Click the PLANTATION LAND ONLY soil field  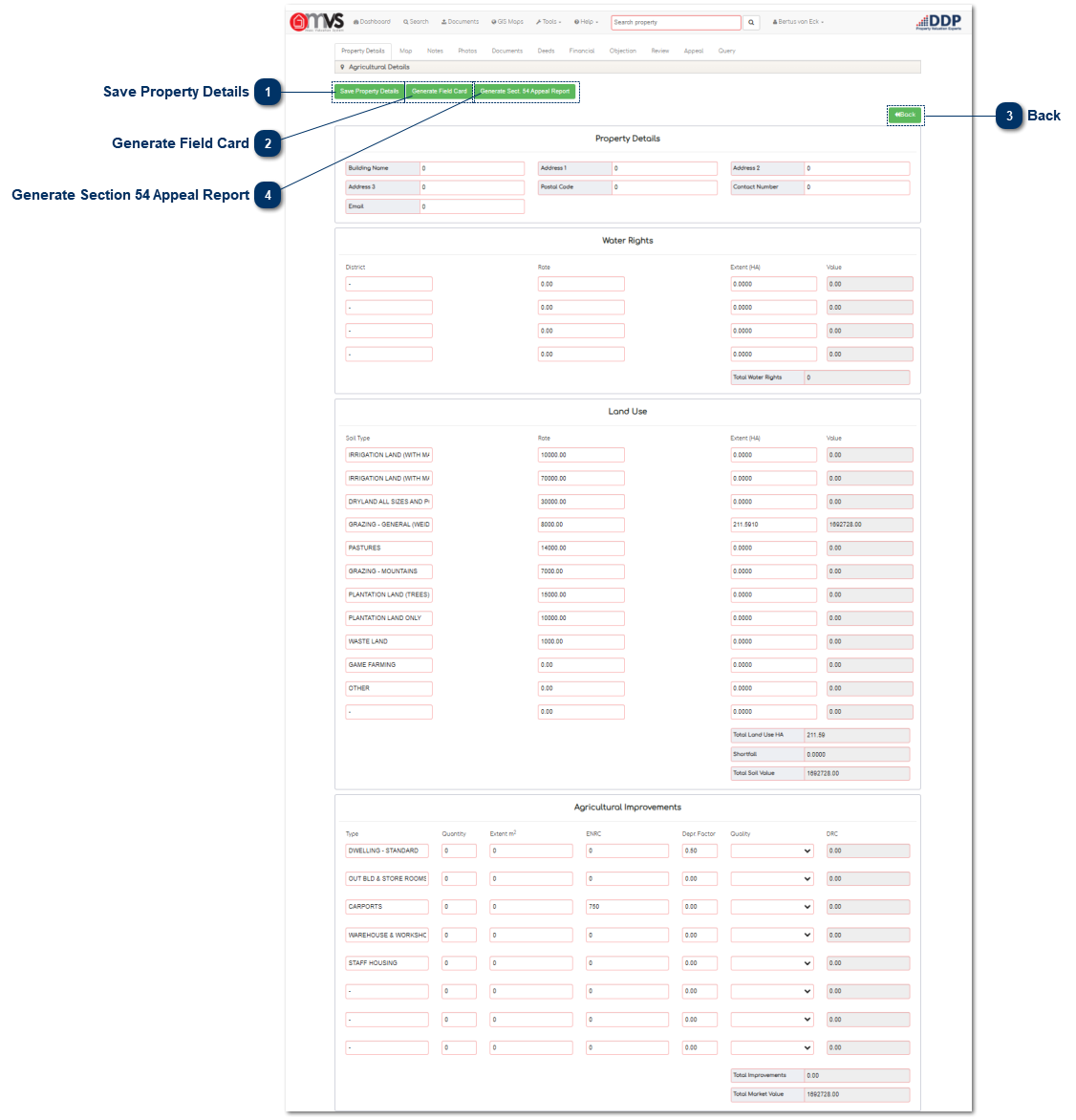pos(389,618)
